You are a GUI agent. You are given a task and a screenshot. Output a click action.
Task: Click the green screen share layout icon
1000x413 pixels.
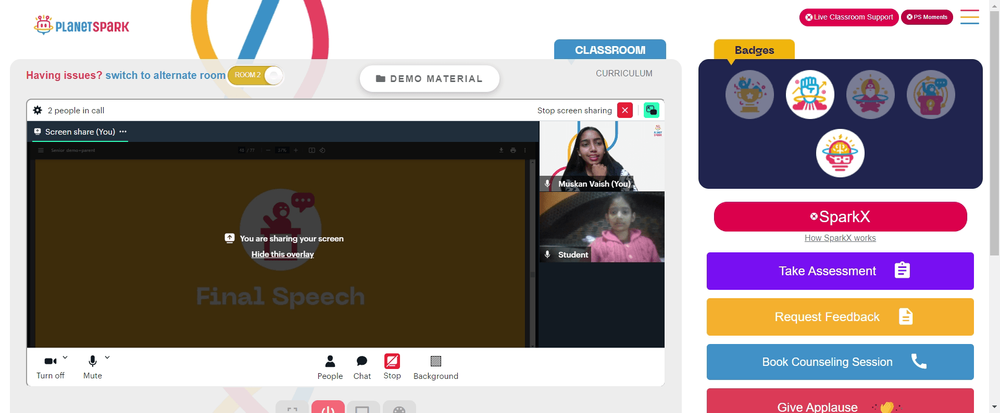651,110
